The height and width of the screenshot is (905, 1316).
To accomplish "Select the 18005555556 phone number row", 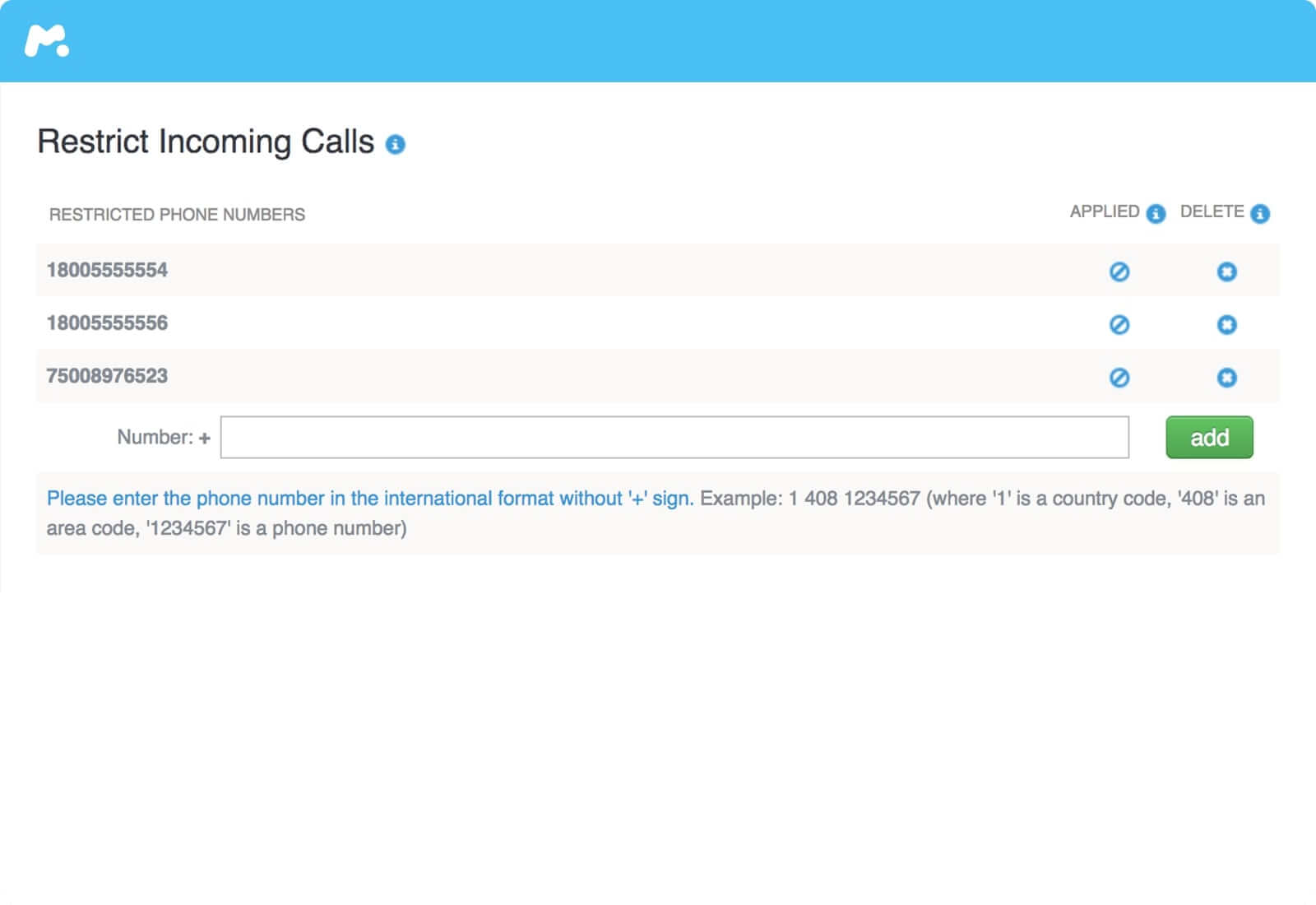I will [107, 323].
